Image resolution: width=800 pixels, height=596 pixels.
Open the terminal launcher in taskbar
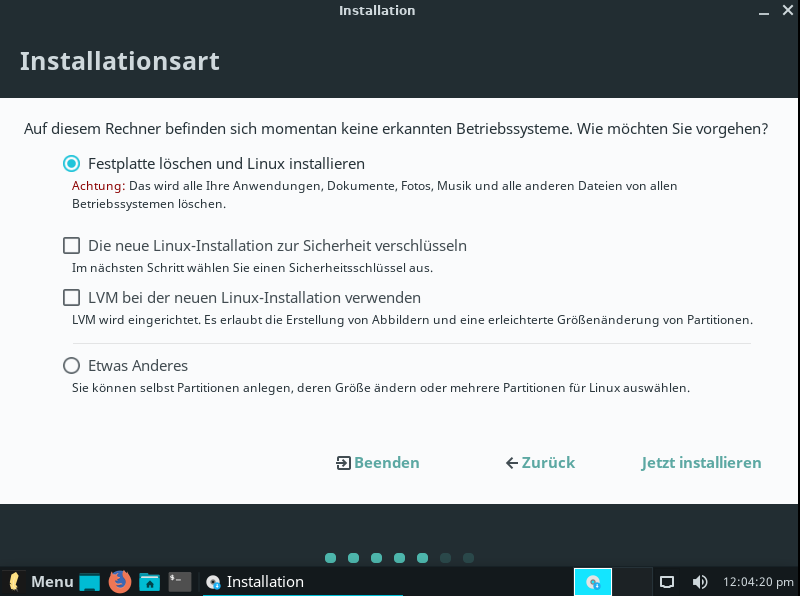pyautogui.click(x=180, y=581)
